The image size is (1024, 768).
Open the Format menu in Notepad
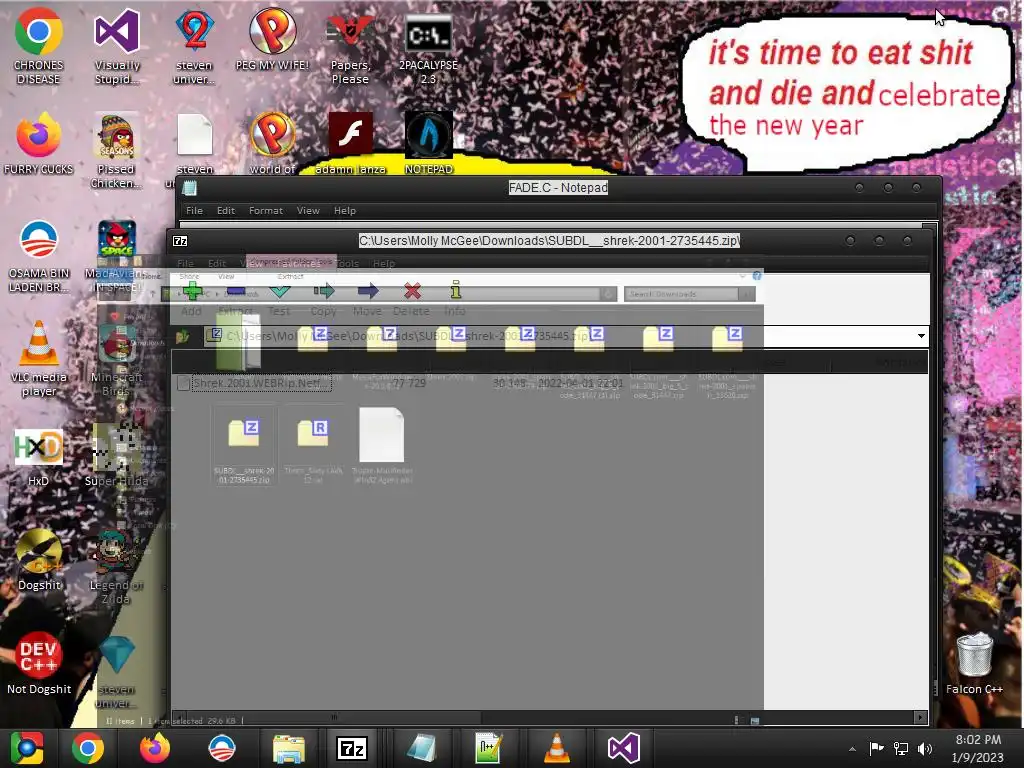click(266, 211)
